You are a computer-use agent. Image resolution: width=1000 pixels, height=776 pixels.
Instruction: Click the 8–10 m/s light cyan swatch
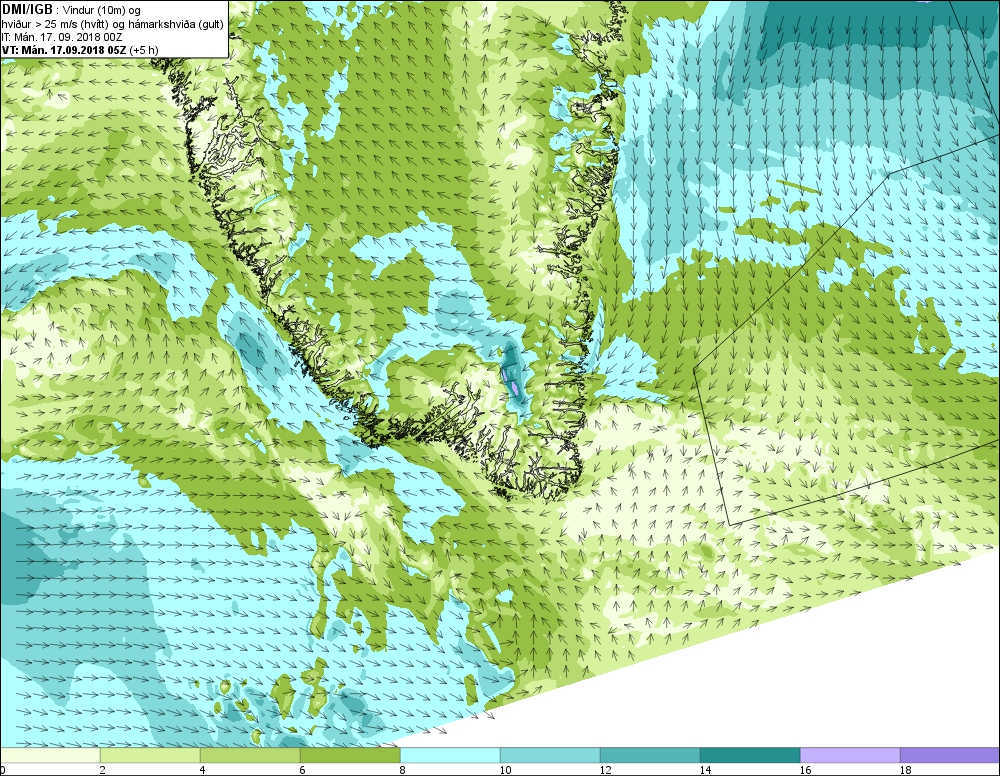pyautogui.click(x=450, y=755)
